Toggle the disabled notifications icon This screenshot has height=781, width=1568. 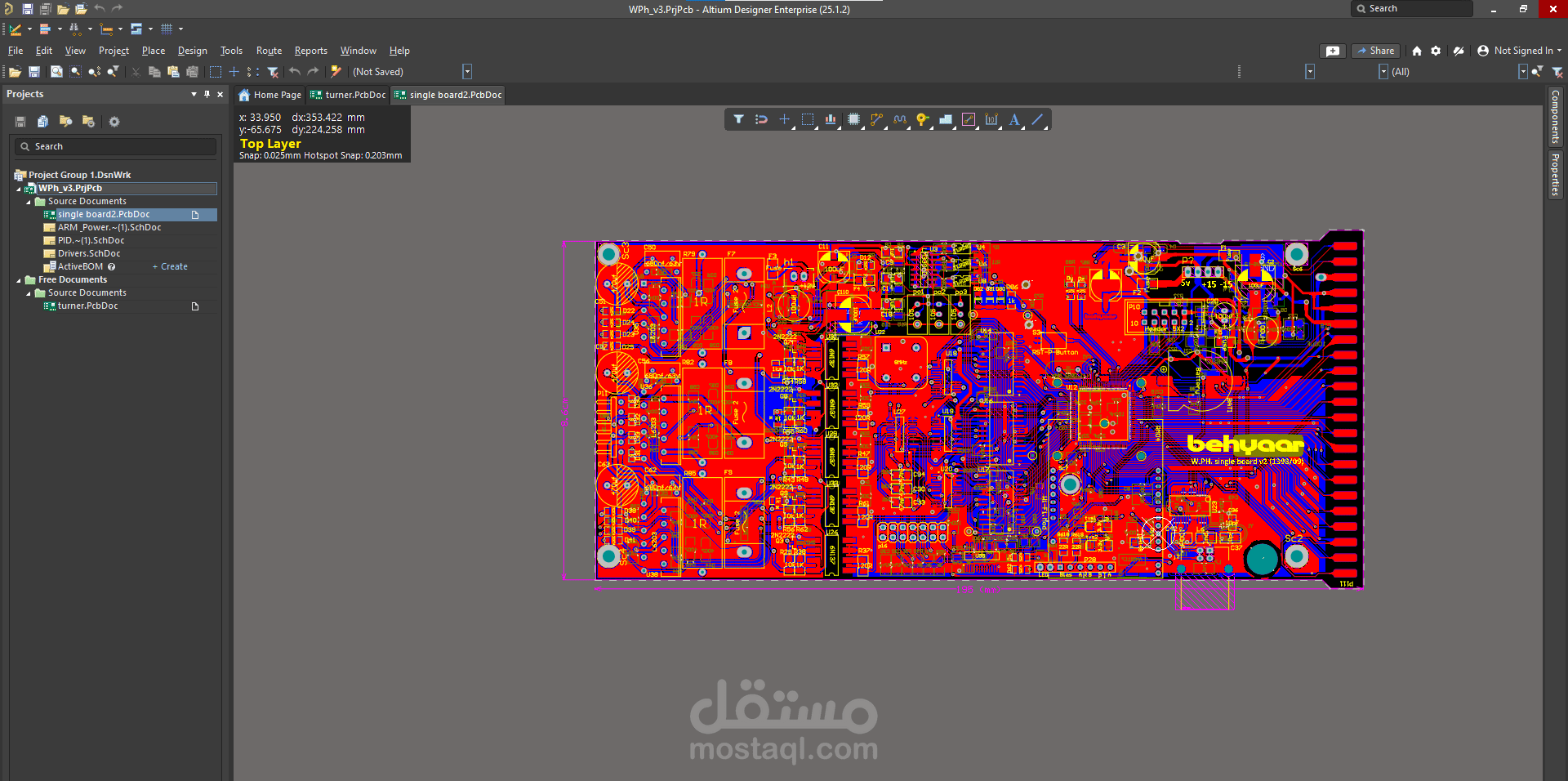pos(1459,51)
